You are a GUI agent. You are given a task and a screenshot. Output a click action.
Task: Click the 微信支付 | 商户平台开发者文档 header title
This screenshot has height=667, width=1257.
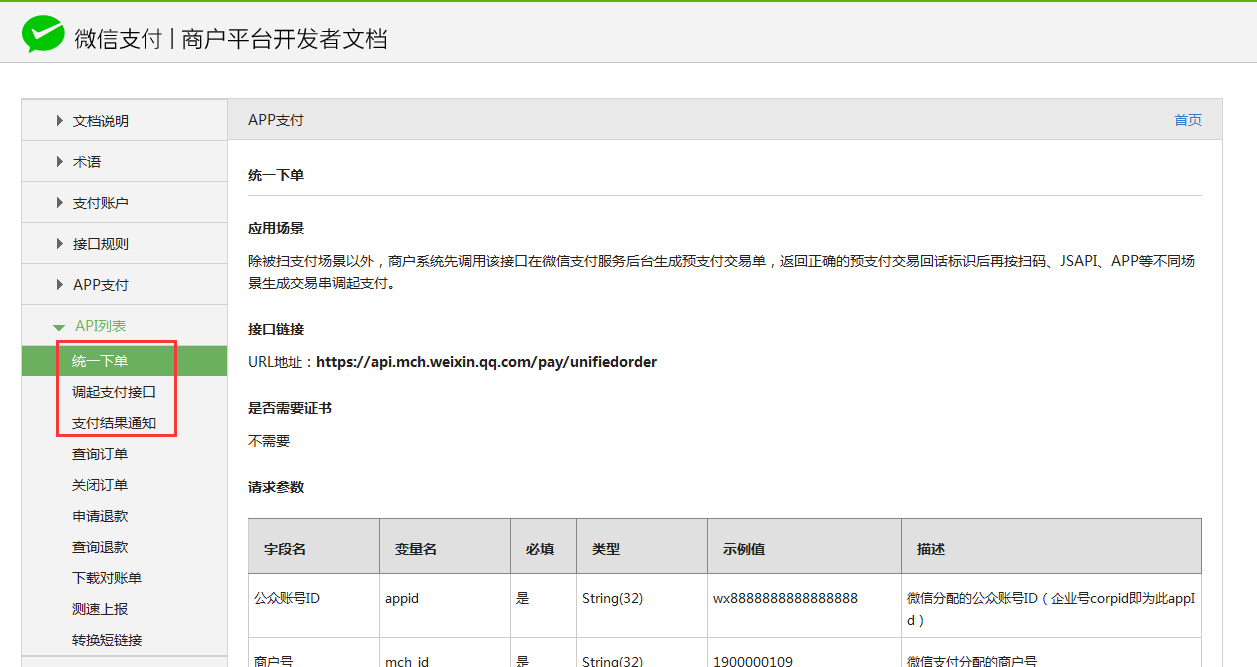coord(231,38)
